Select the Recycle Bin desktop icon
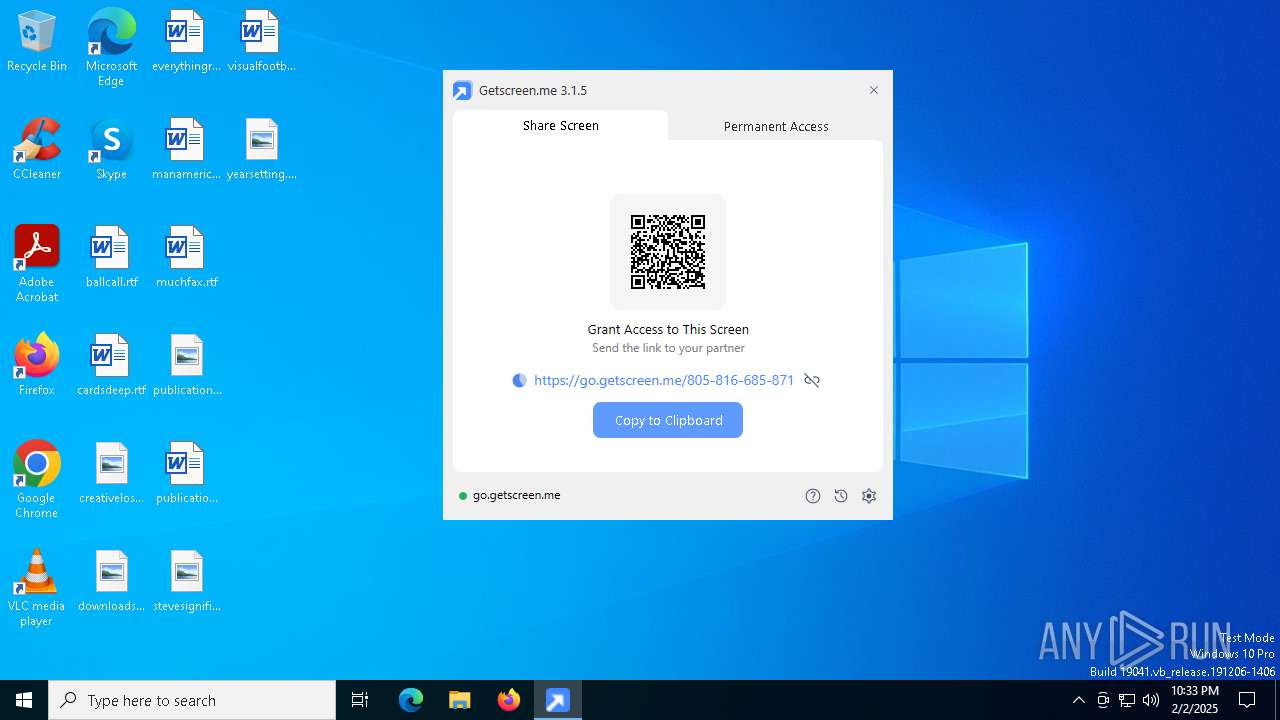This screenshot has width=1280, height=720. pos(37,42)
